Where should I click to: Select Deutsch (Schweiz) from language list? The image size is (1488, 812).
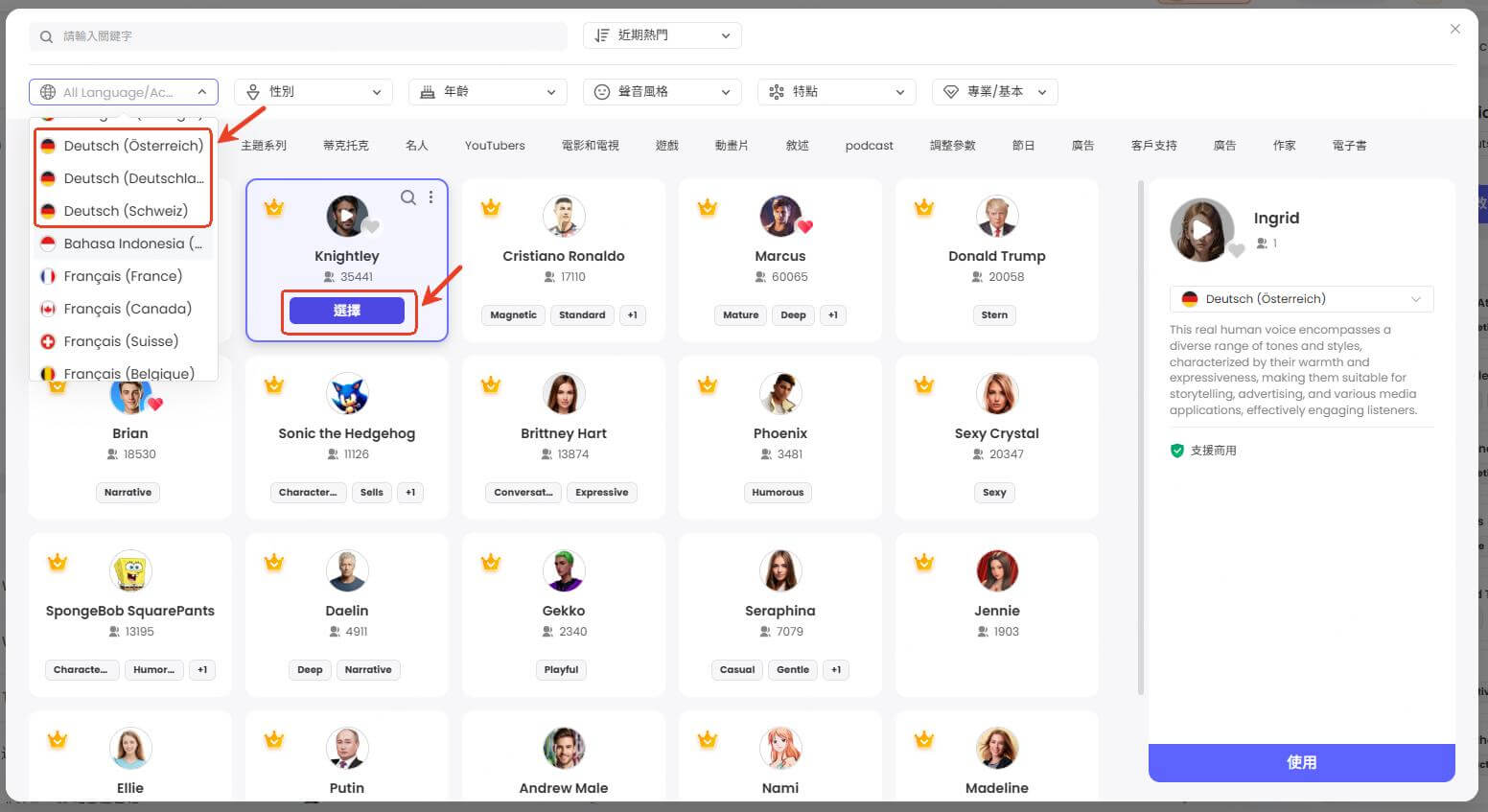(x=123, y=211)
